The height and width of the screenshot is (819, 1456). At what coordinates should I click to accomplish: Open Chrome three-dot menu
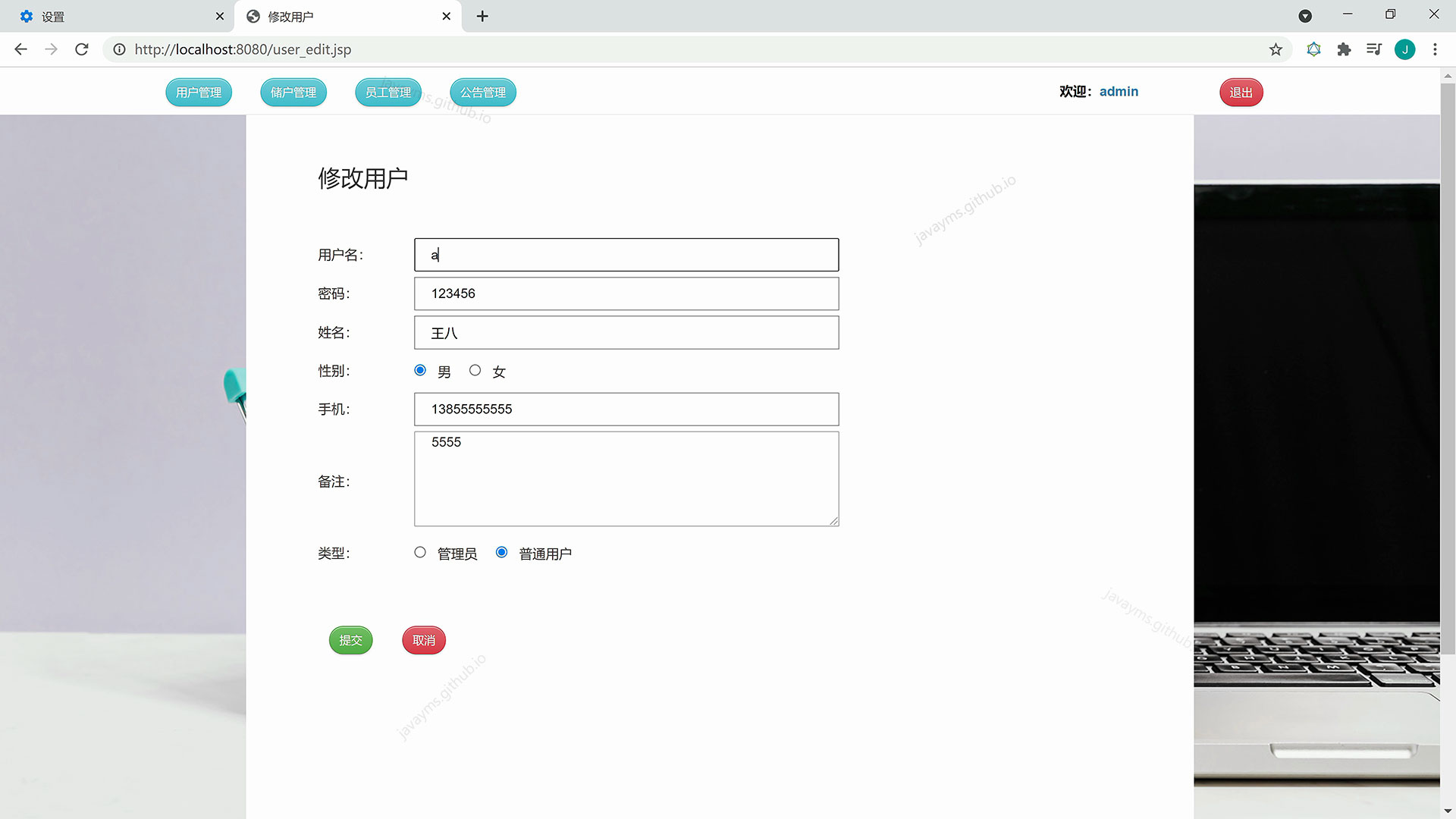tap(1435, 49)
